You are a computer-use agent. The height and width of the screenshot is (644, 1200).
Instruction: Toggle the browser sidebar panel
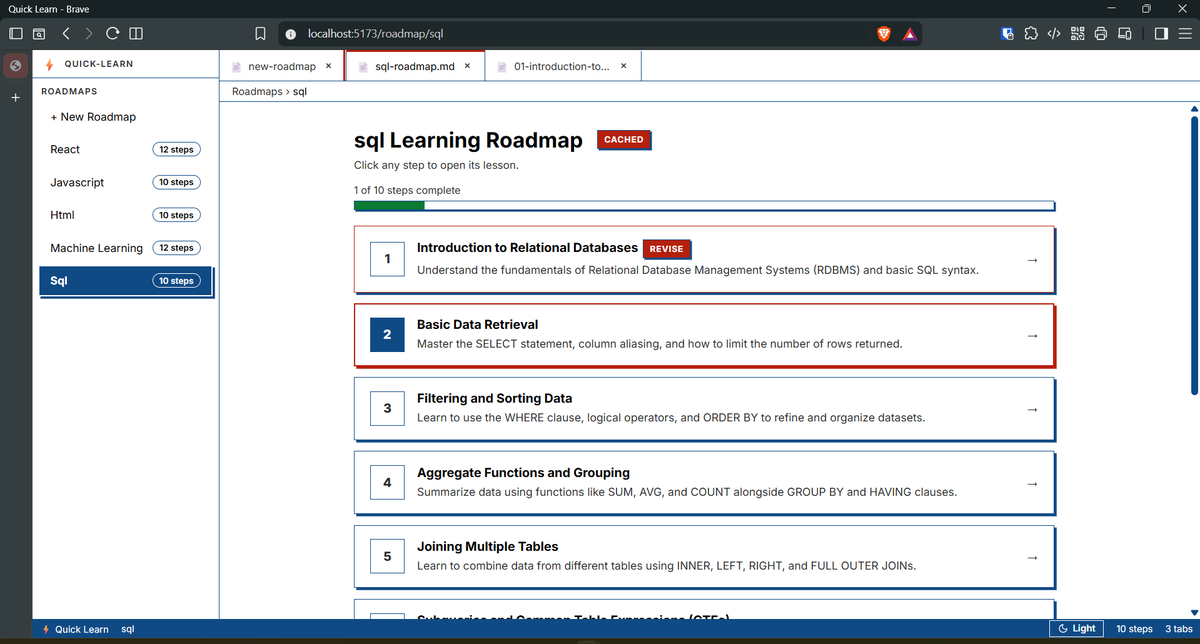click(1161, 34)
